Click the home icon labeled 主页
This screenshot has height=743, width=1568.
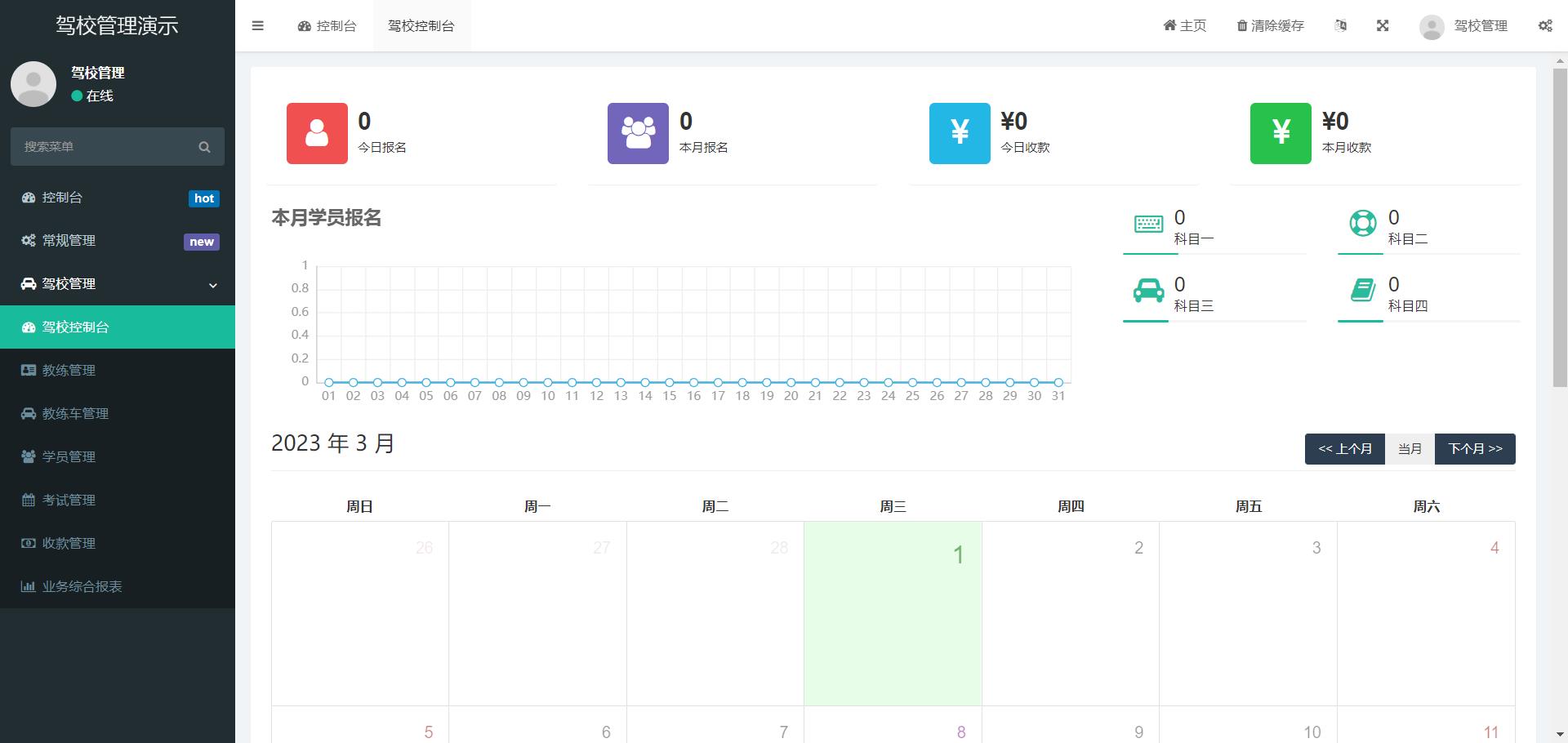click(x=1169, y=25)
